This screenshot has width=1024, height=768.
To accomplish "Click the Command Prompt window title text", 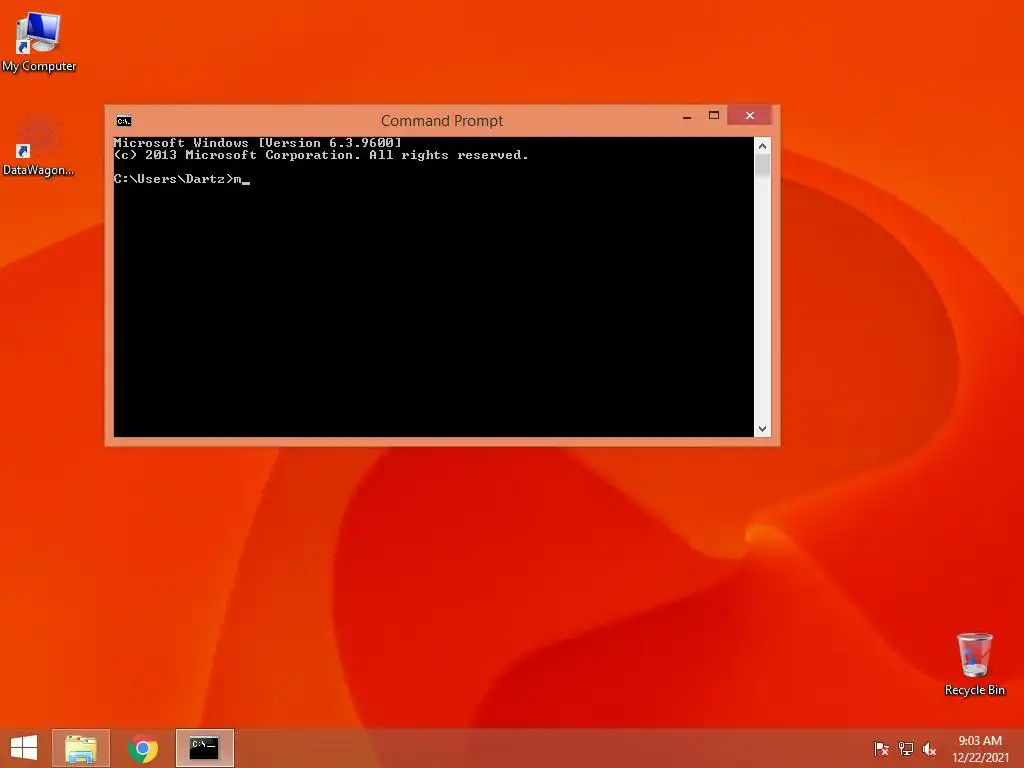I will 442,121.
